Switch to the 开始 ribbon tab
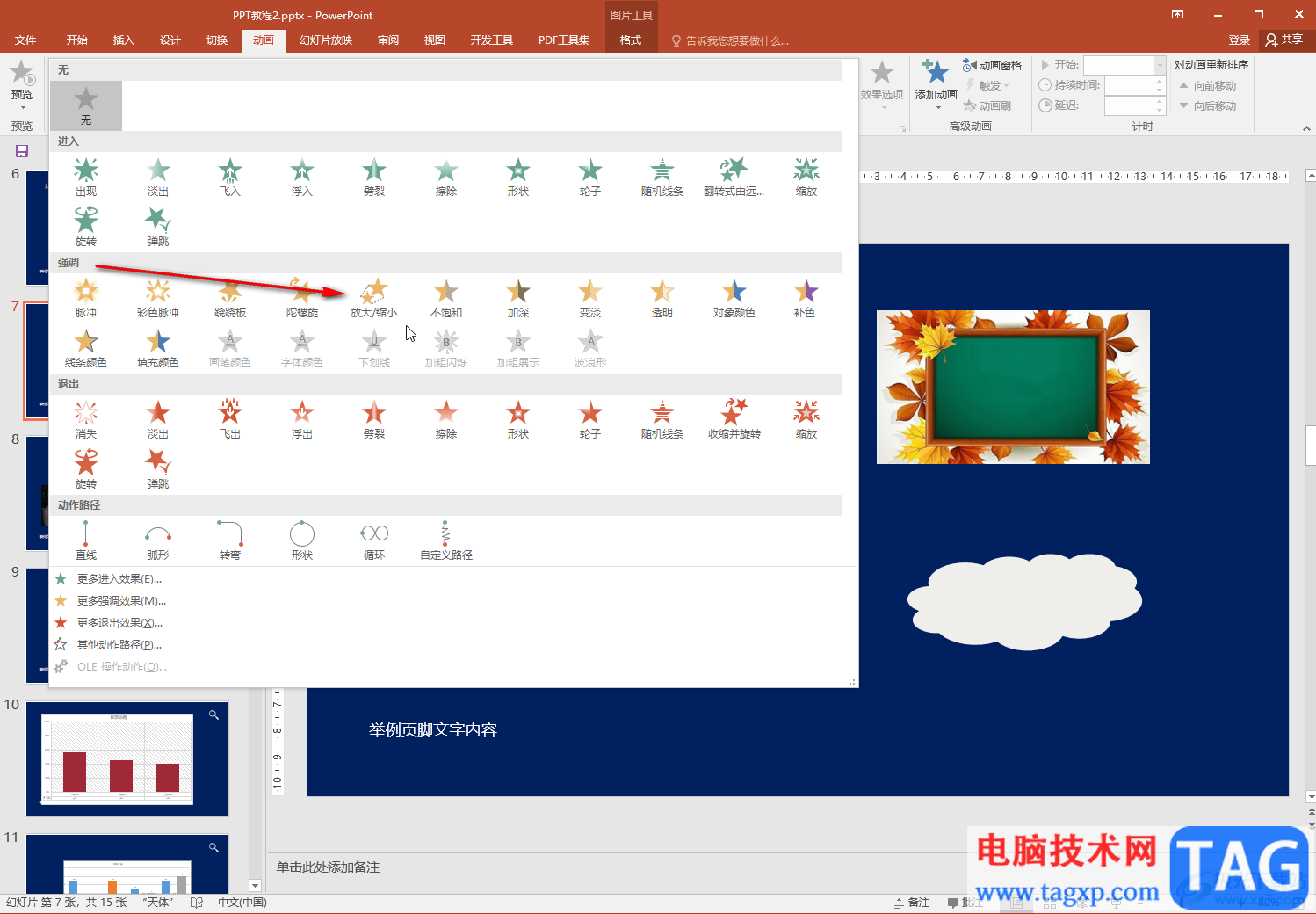 [77, 40]
